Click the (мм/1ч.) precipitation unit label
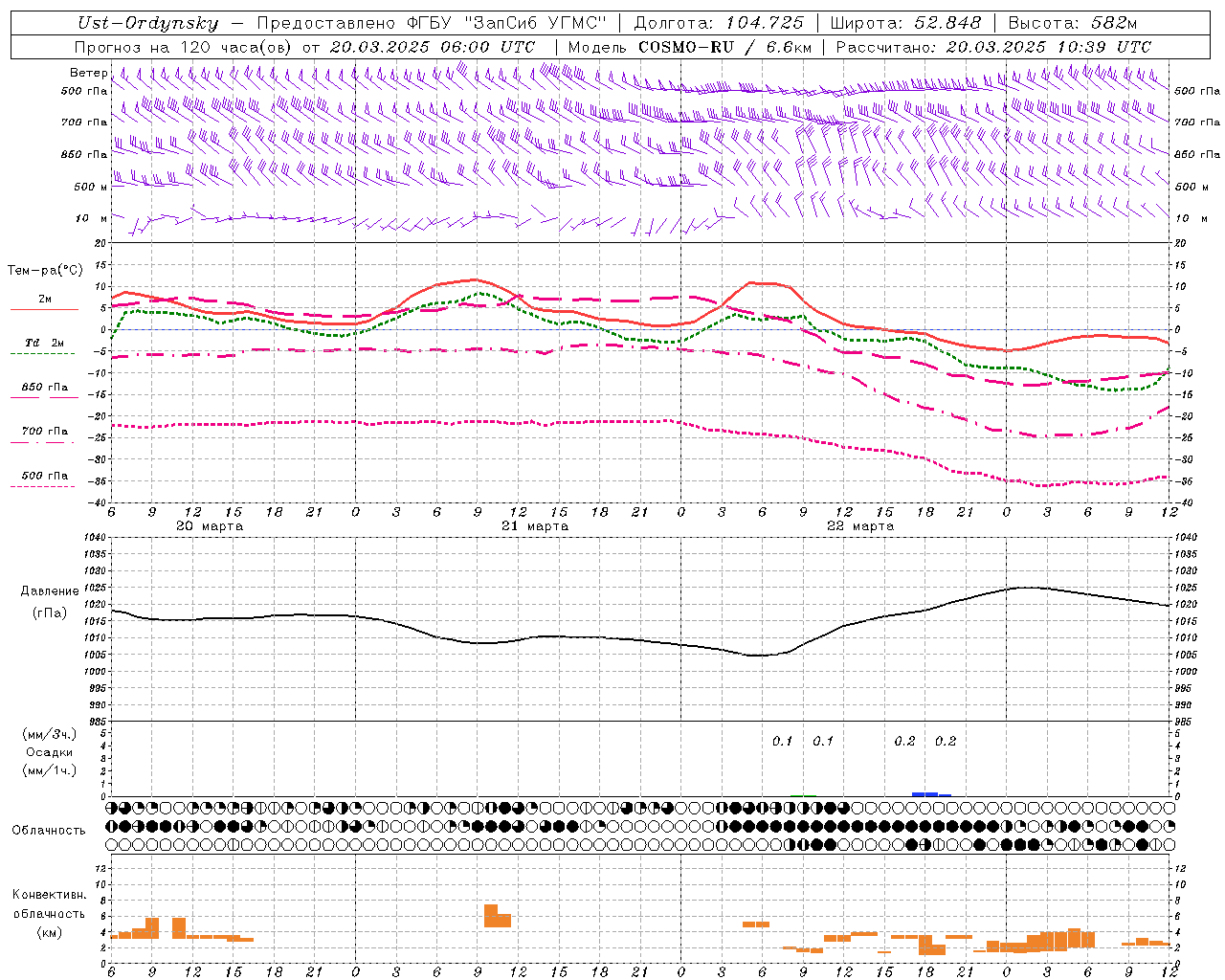The width and height of the screenshot is (1225, 980). pos(50,770)
